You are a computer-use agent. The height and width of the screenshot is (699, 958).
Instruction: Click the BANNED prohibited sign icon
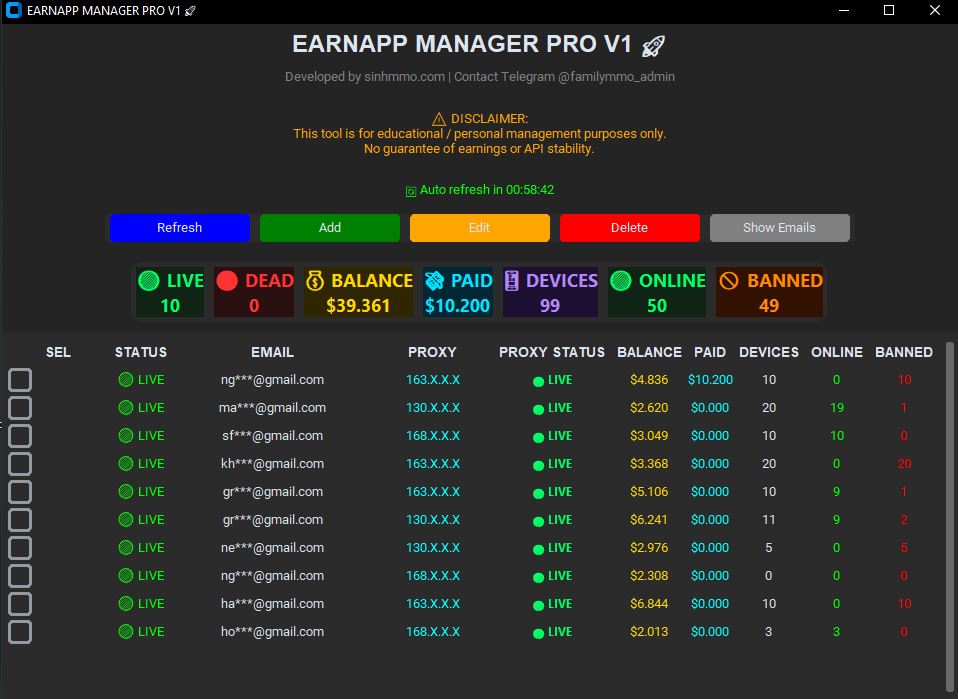point(729,280)
